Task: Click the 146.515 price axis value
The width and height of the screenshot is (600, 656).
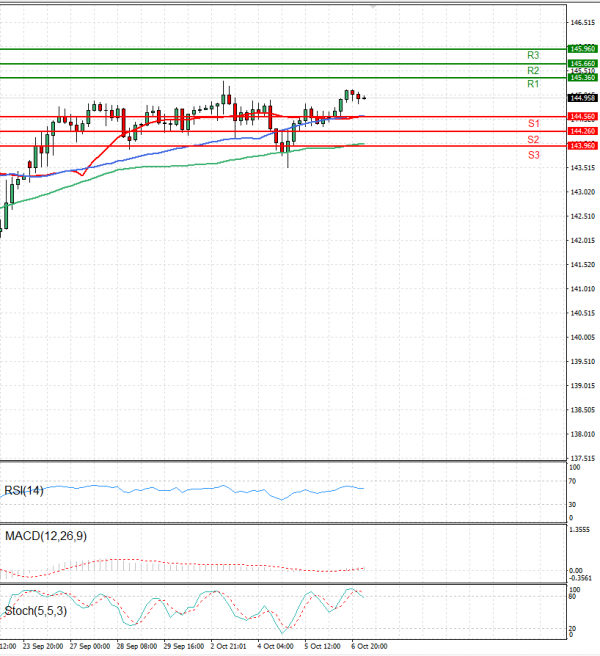Action: click(x=583, y=23)
